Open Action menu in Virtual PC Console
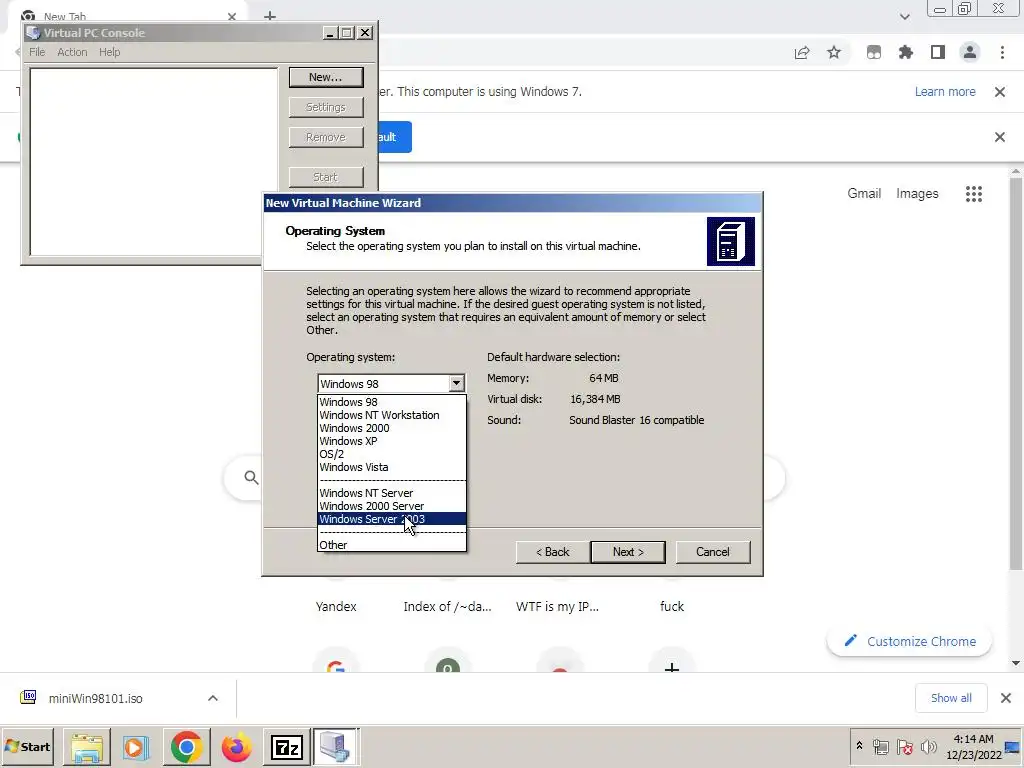The height and width of the screenshot is (768, 1024). coord(72,52)
